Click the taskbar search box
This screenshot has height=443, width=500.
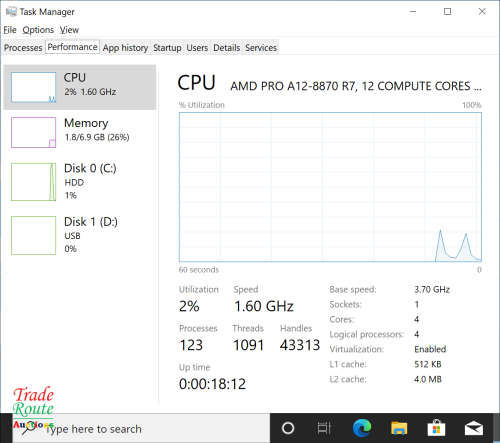click(x=141, y=429)
